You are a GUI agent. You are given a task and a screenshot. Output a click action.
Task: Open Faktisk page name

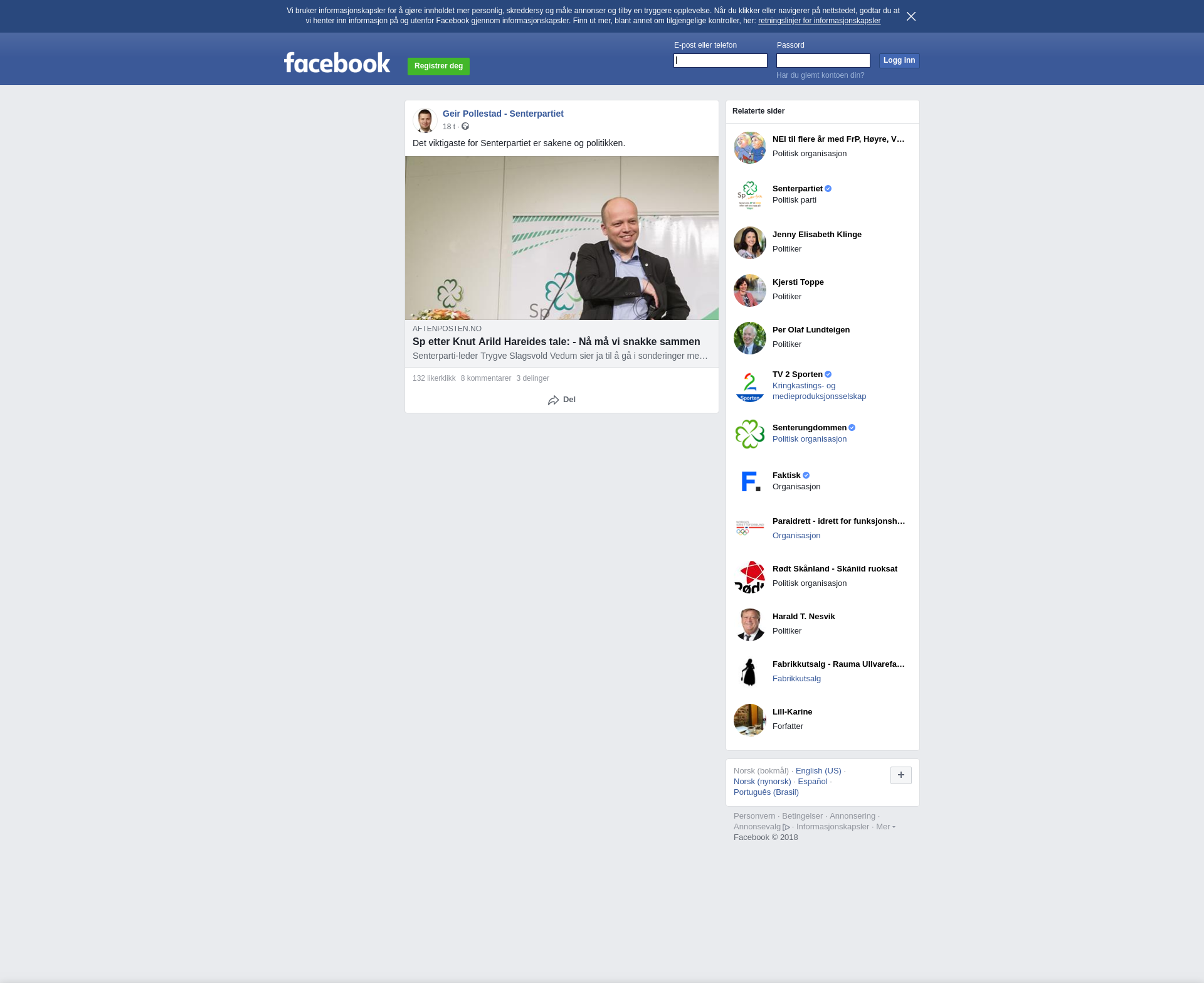[x=786, y=476]
